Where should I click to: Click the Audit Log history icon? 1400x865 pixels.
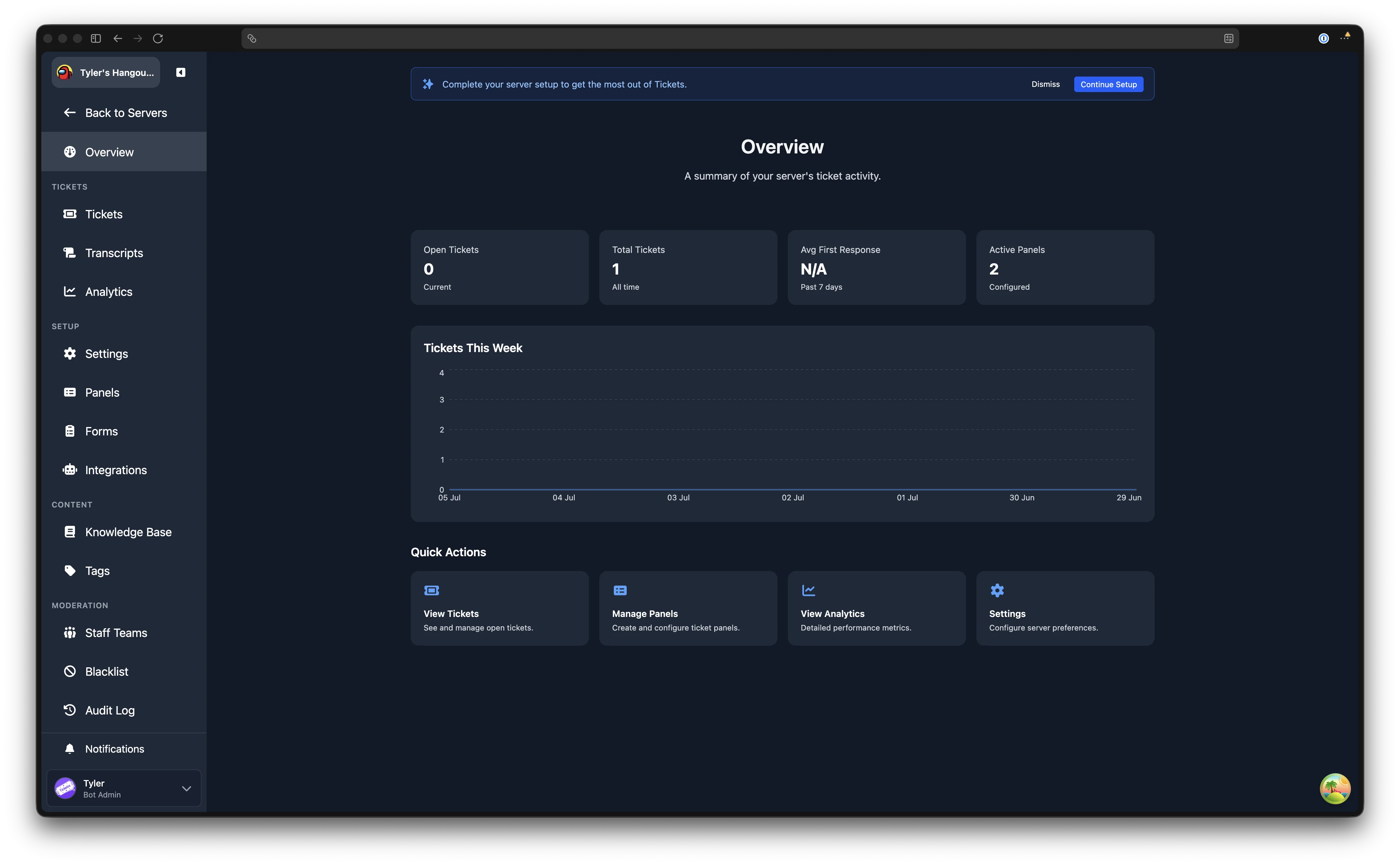click(70, 710)
